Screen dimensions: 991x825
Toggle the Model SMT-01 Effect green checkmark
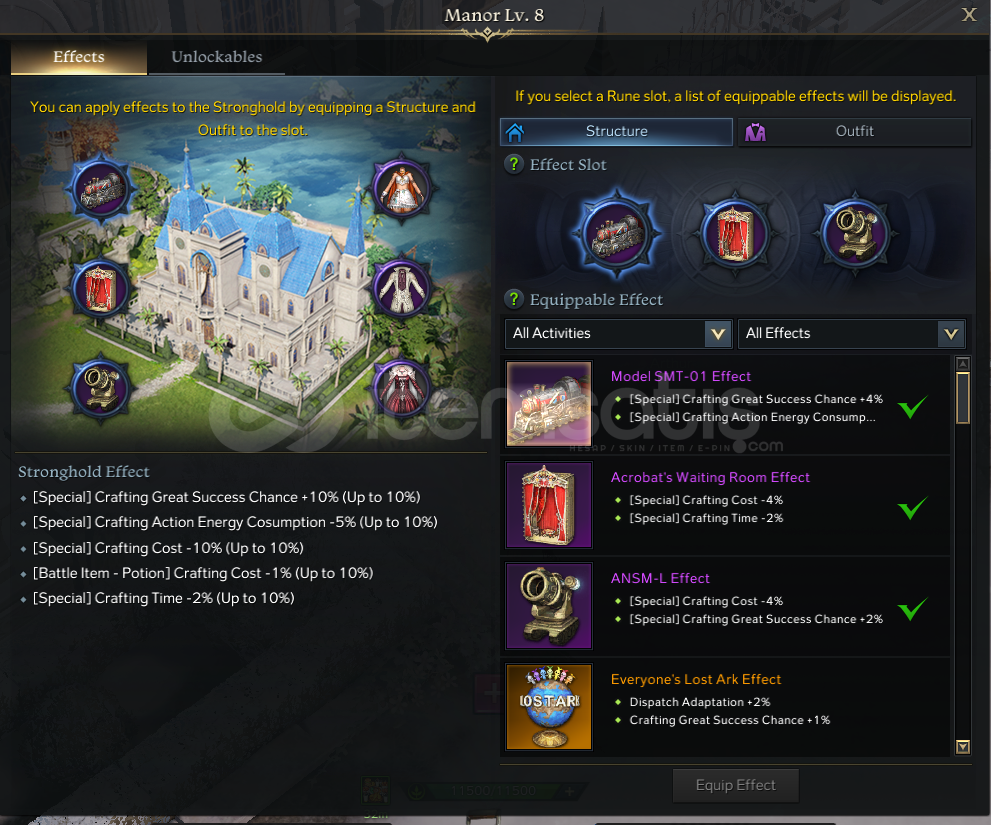912,407
